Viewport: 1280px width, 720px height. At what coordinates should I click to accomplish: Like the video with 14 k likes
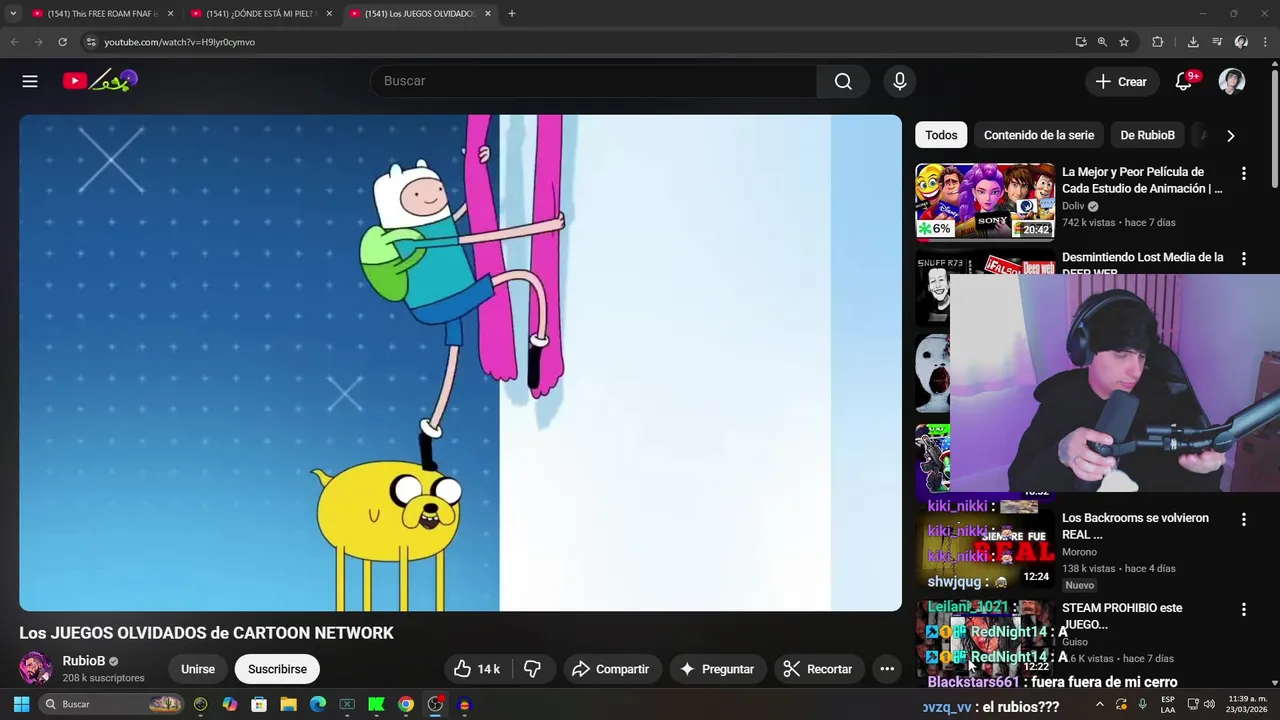(x=477, y=669)
